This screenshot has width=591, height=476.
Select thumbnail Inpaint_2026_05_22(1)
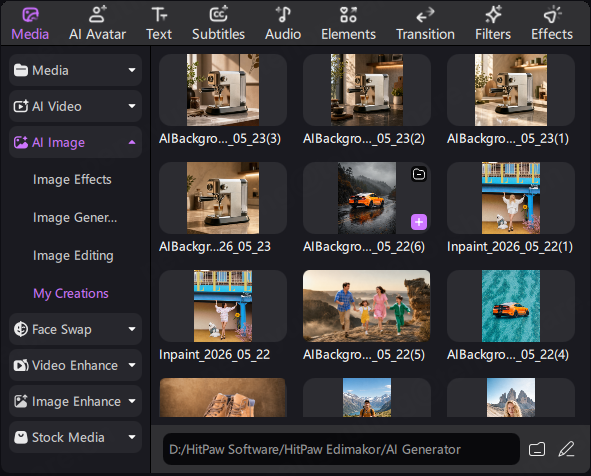(x=511, y=198)
